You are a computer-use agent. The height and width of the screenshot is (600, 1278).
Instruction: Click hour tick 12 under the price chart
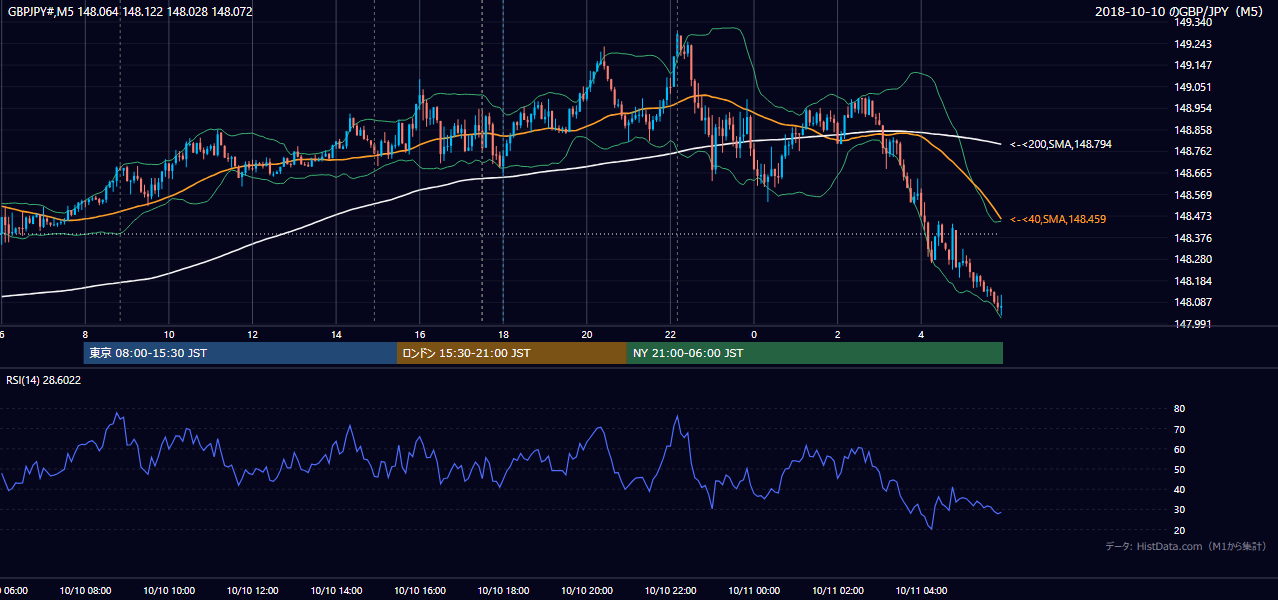coord(252,335)
